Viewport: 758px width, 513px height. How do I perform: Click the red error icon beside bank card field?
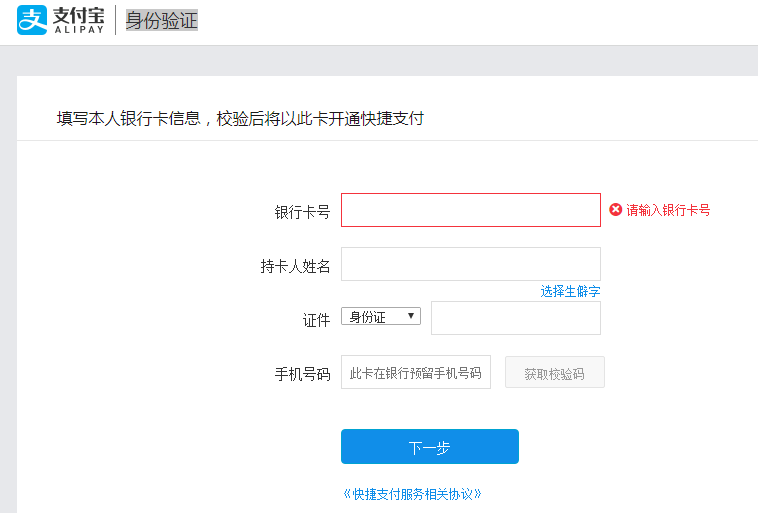coord(616,210)
